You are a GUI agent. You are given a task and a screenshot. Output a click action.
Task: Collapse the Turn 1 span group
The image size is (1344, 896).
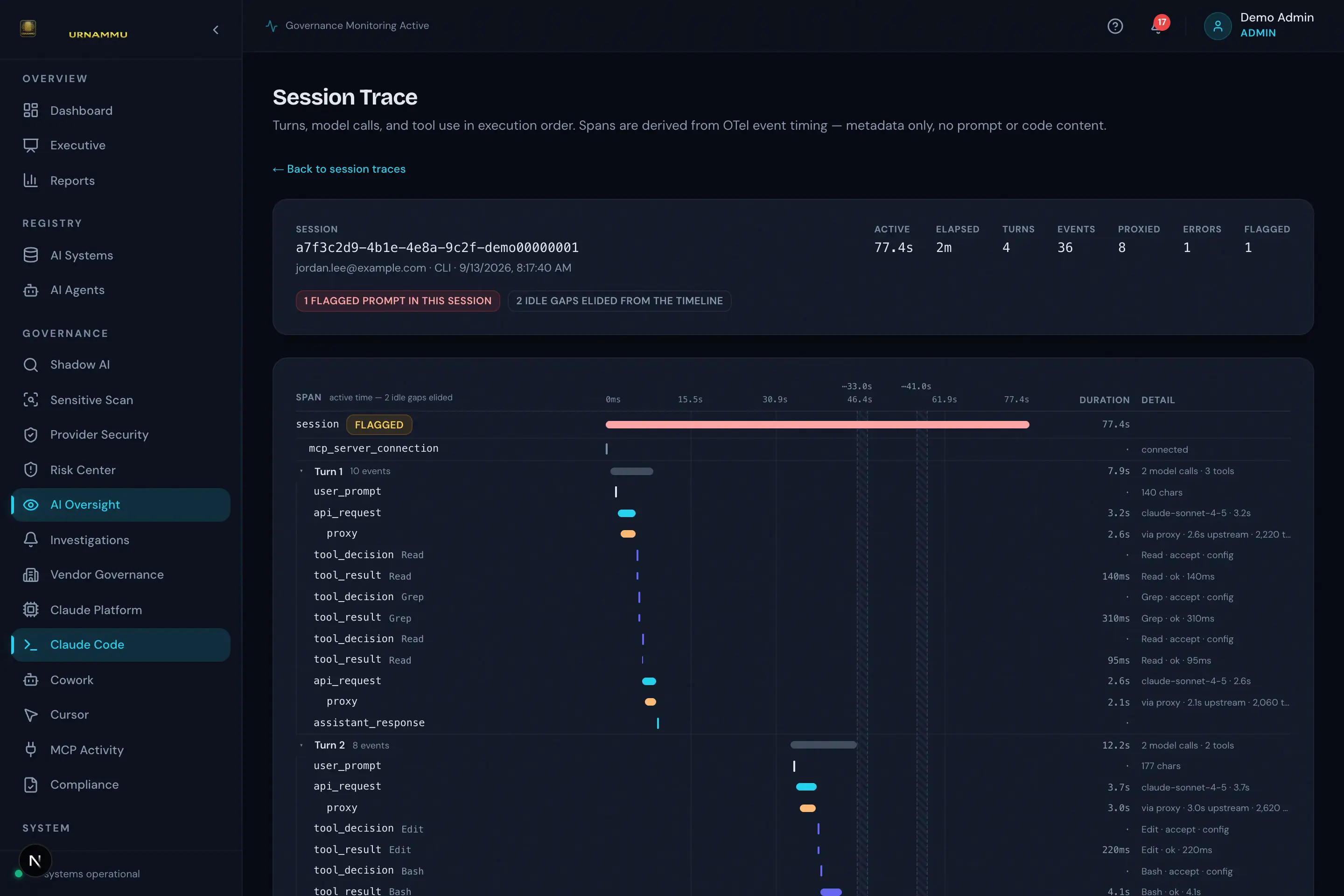tap(301, 471)
